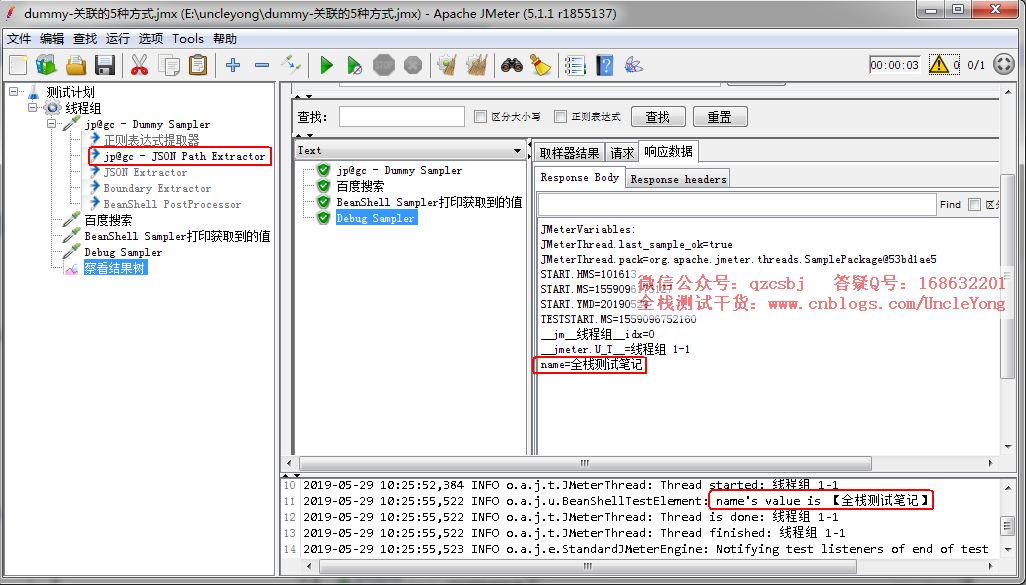Toggle the checkbox next to Find
Image resolution: width=1026 pixels, height=585 pixels.
click(974, 204)
